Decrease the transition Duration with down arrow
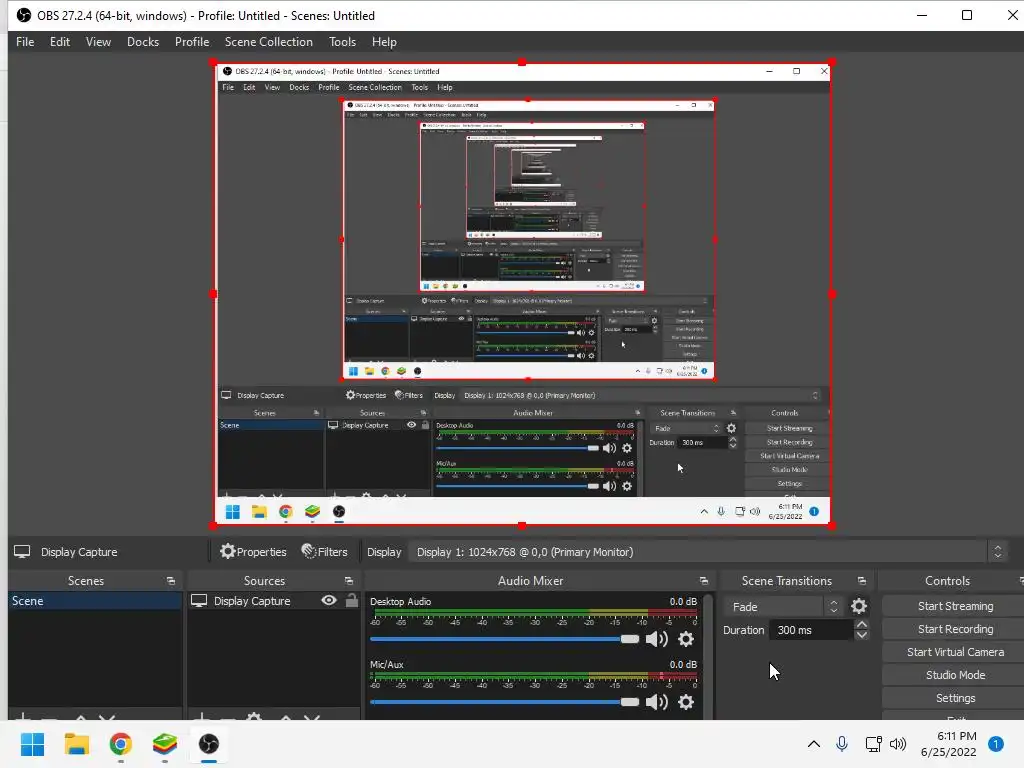Screen dimensions: 1024x768 (x=861, y=635)
